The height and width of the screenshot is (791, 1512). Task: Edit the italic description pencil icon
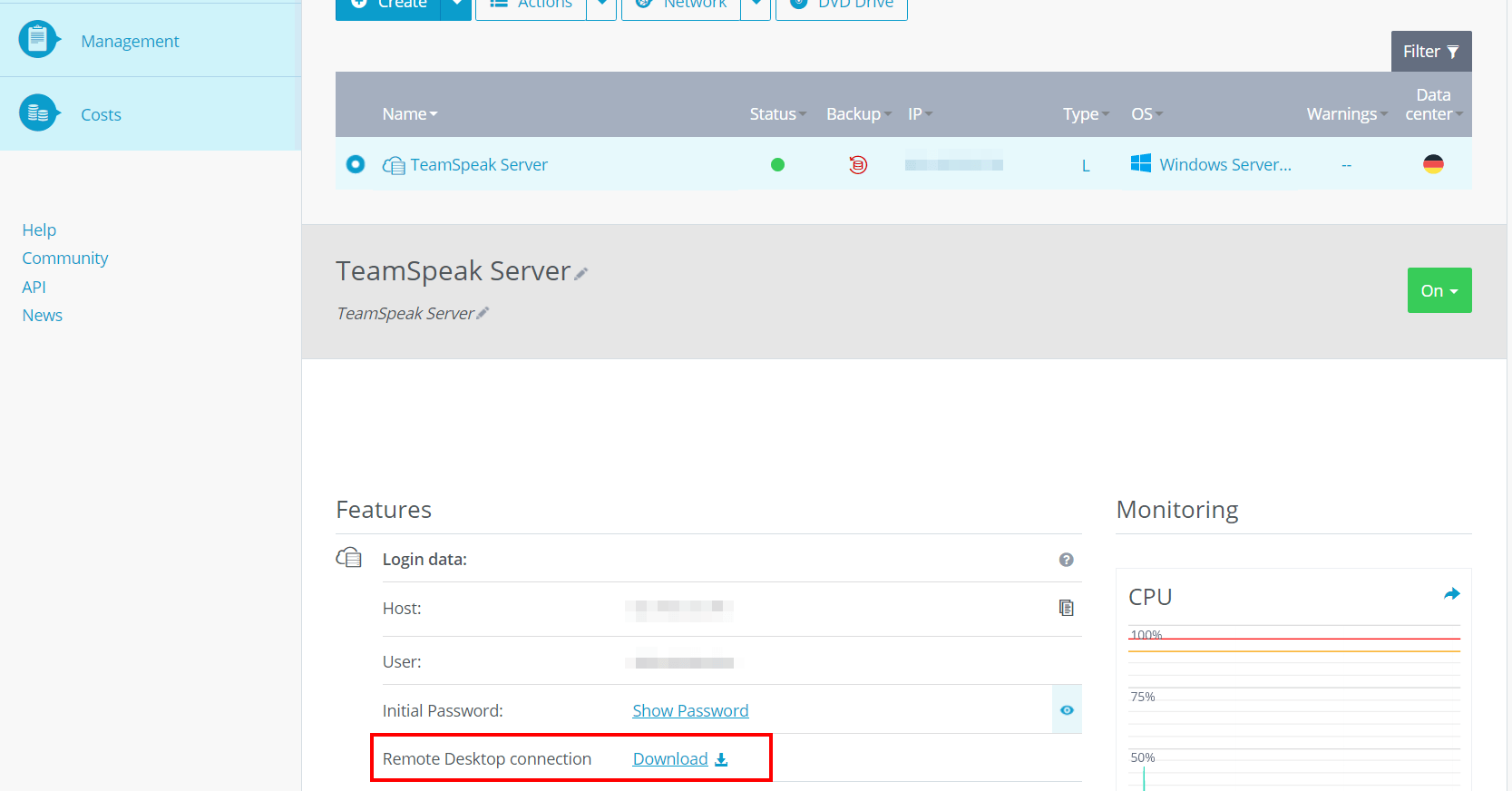click(x=483, y=313)
